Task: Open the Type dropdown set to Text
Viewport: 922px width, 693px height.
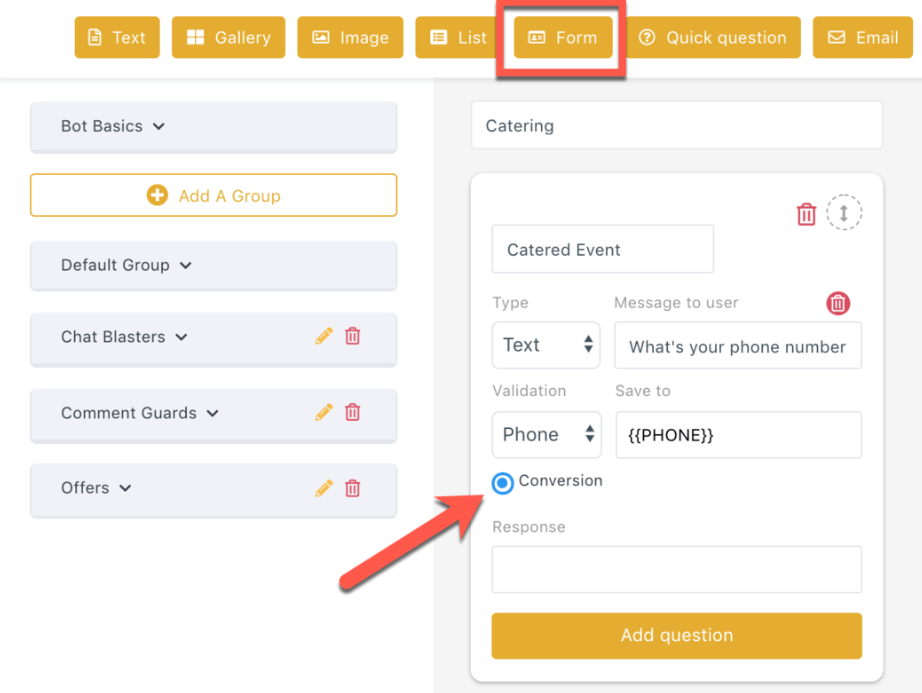Action: 546,345
